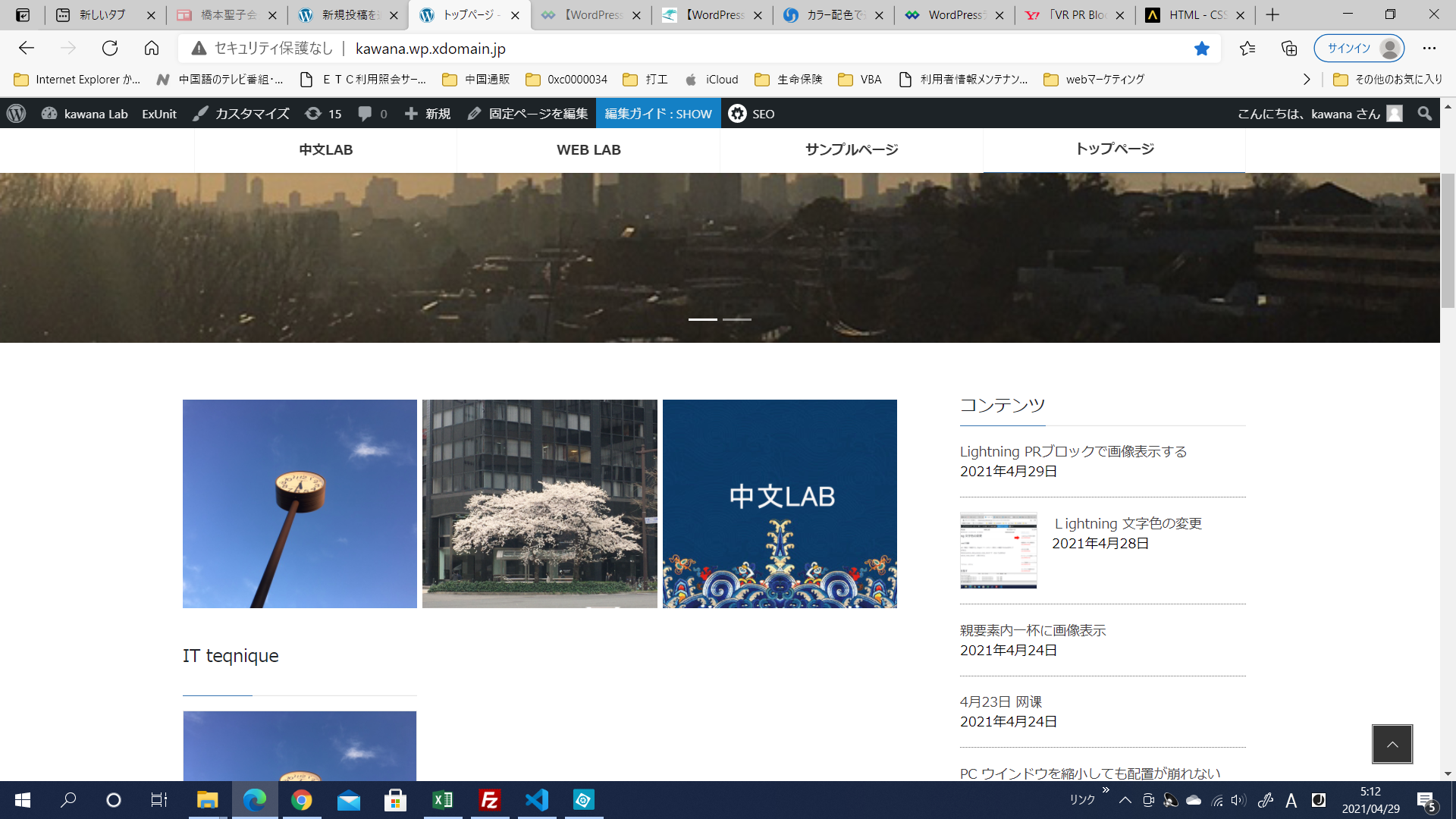Viewport: 1456px width, 819px height.
Task: Toggle 編集ガイド : SHOW in the admin bar
Action: (x=658, y=114)
